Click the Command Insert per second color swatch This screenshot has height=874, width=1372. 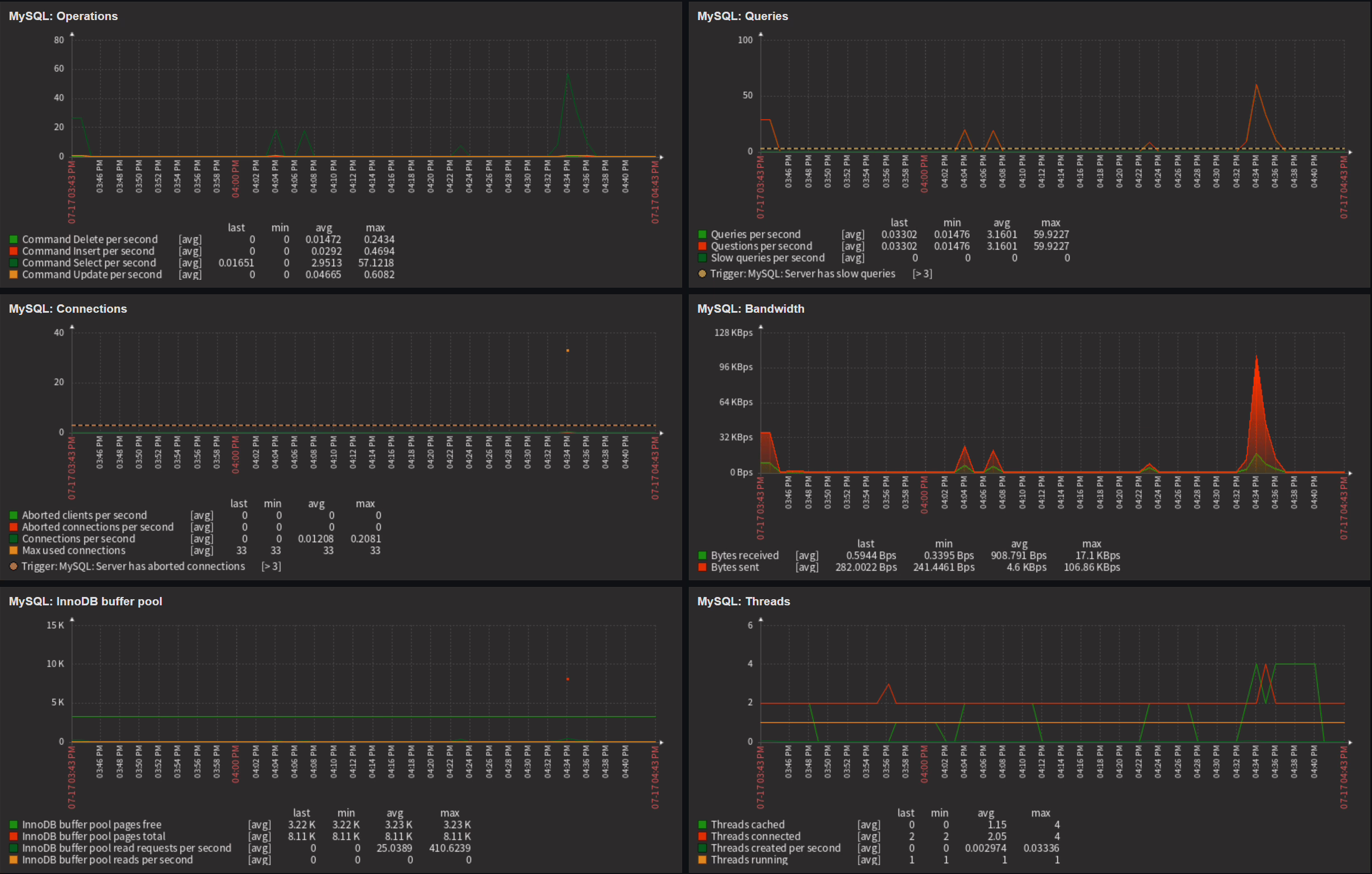click(x=14, y=251)
